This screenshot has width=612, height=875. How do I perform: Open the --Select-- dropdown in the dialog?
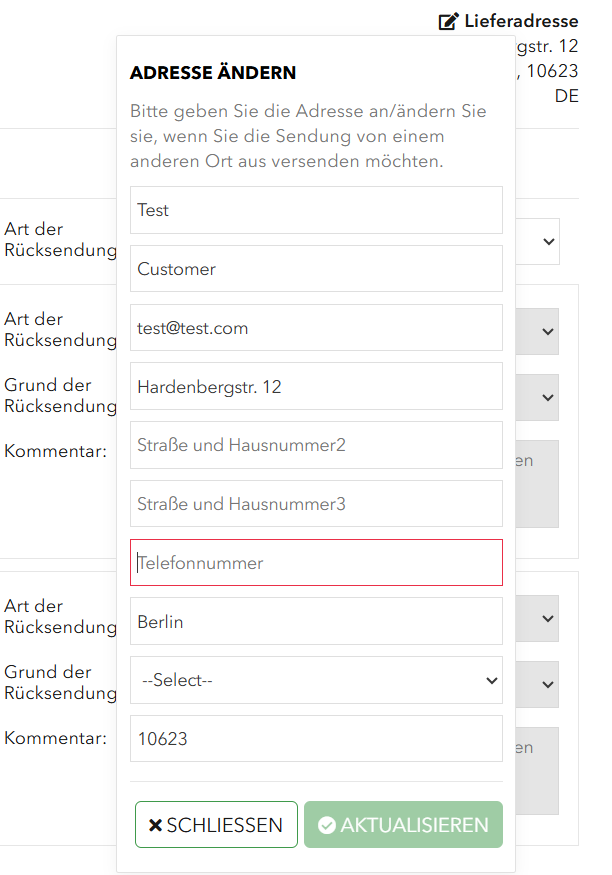(316, 680)
